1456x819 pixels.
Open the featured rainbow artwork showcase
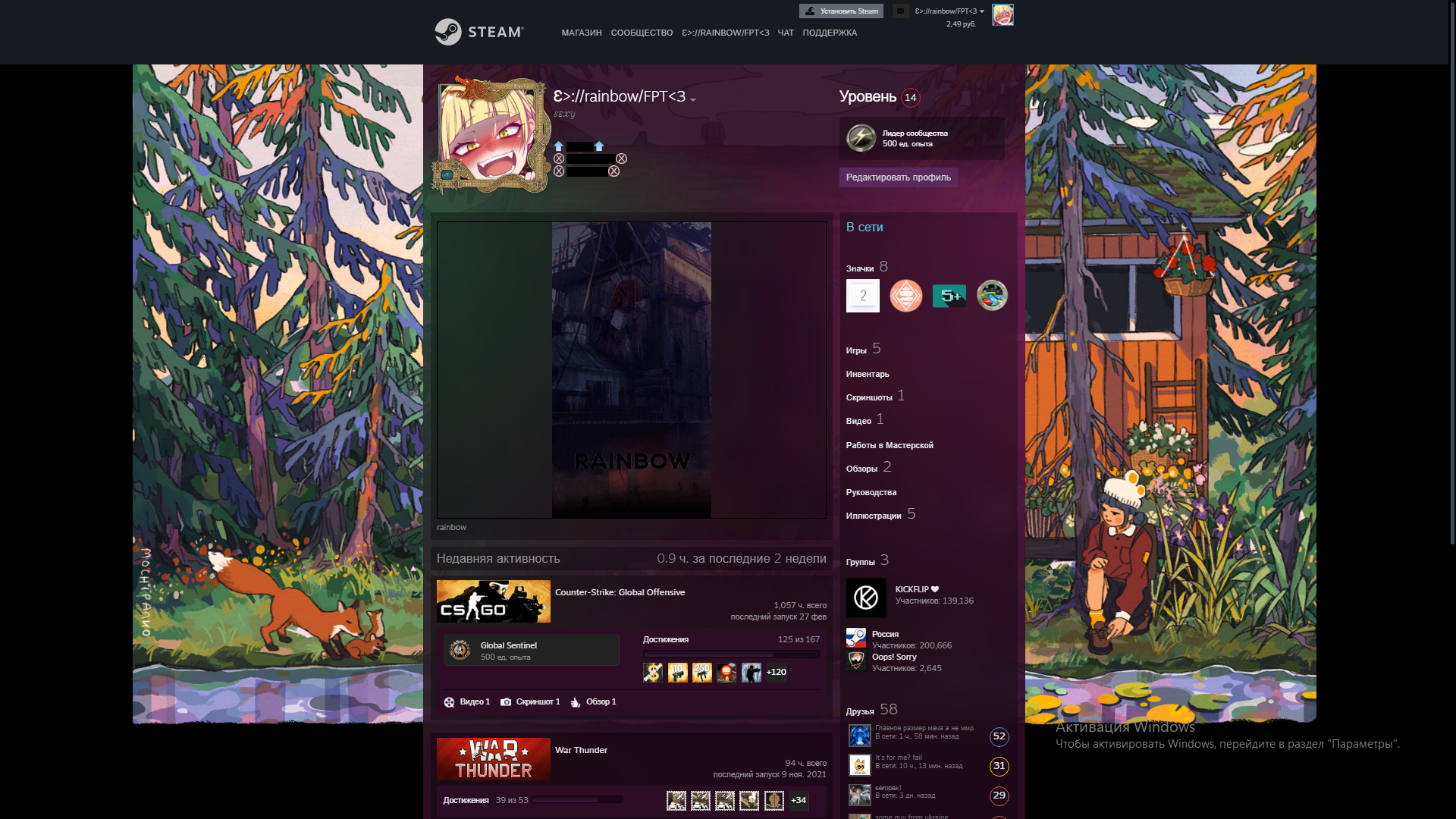tap(632, 370)
